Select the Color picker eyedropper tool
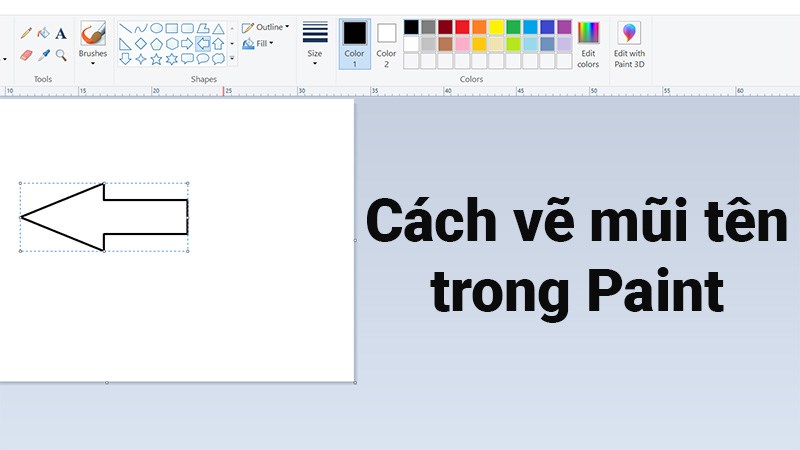 tap(44, 55)
